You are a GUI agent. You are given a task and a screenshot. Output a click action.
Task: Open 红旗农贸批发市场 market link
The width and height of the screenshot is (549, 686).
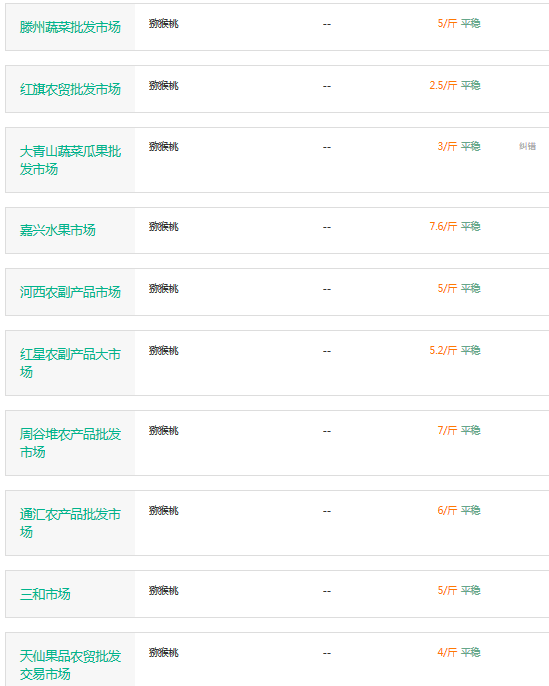[70, 89]
